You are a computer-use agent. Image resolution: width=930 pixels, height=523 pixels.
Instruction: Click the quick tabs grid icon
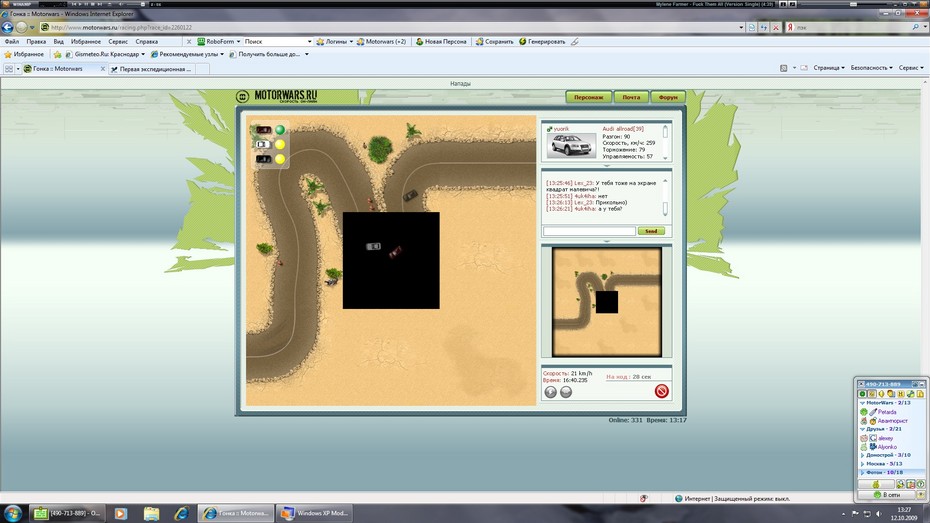point(8,69)
